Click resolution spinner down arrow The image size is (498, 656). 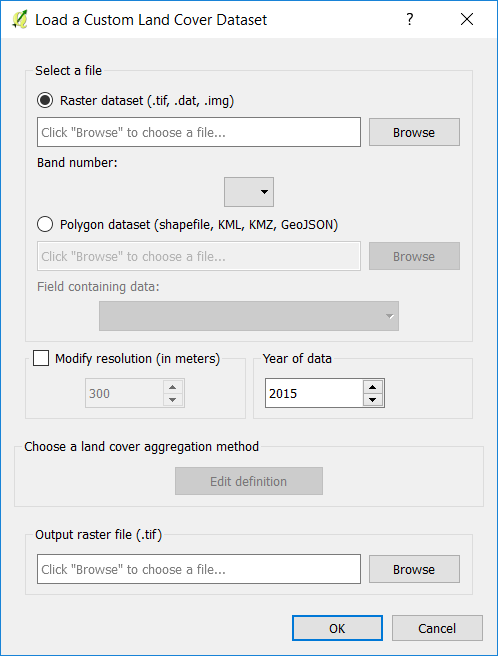[x=172, y=400]
